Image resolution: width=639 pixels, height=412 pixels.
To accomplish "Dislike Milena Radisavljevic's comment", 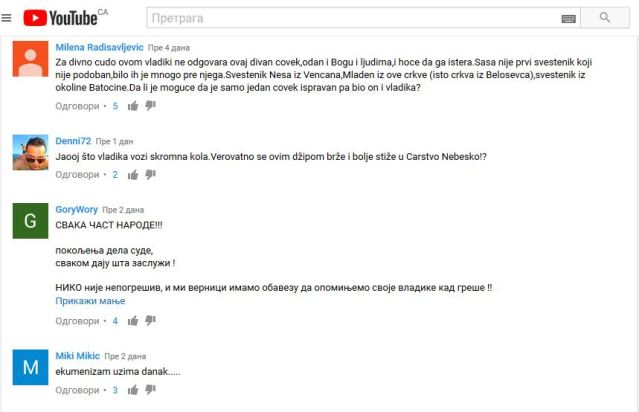I will [150, 106].
